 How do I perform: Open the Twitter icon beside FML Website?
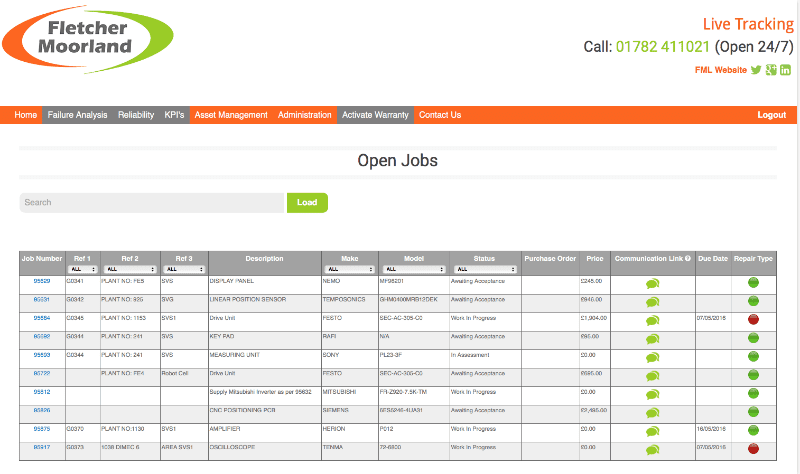pos(756,70)
